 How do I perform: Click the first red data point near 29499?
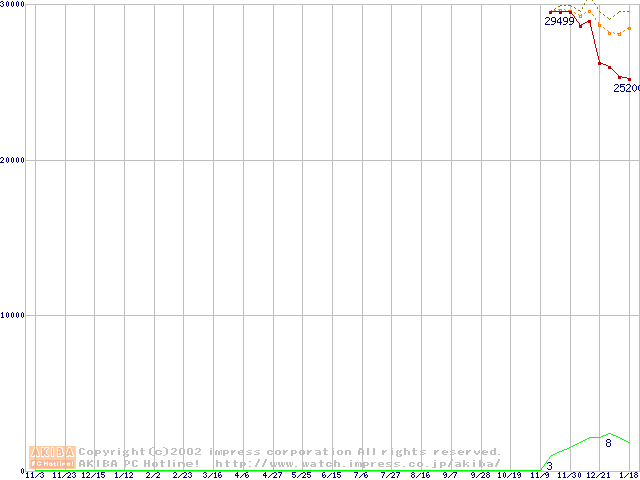551,12
